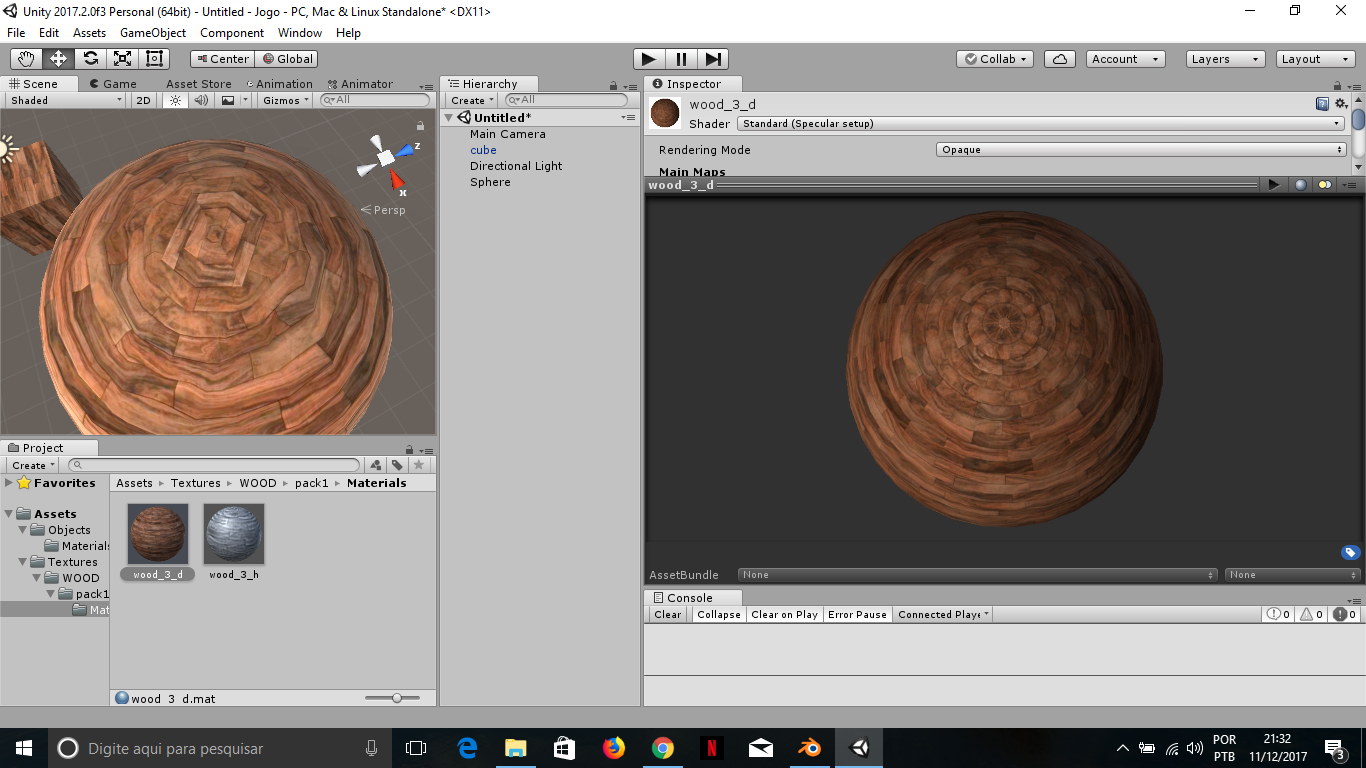Expand the Favorites section
Screen dimensions: 1366x768
[9, 483]
